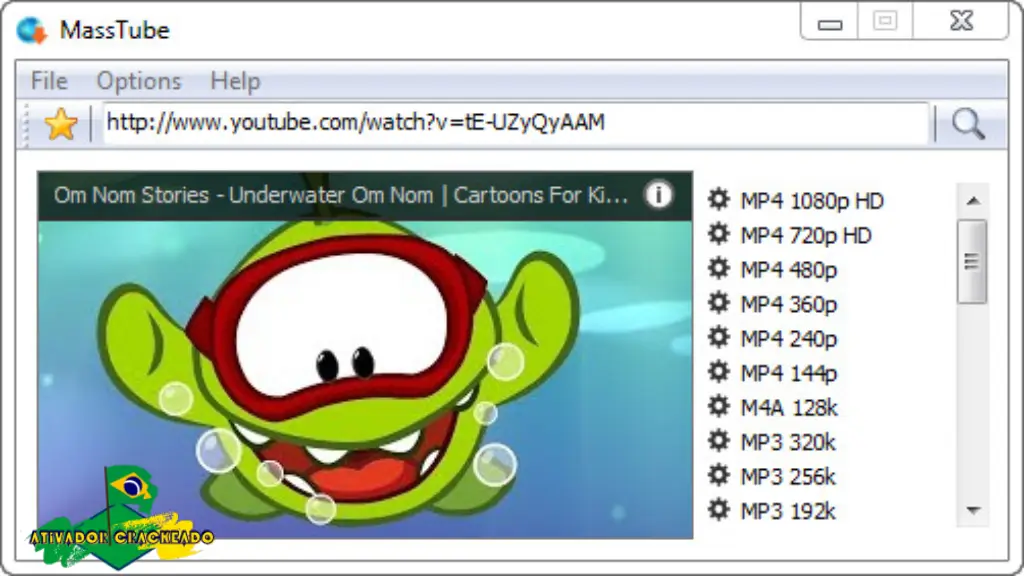Image resolution: width=1024 pixels, height=576 pixels.
Task: Click the favorites star icon
Action: [x=61, y=123]
